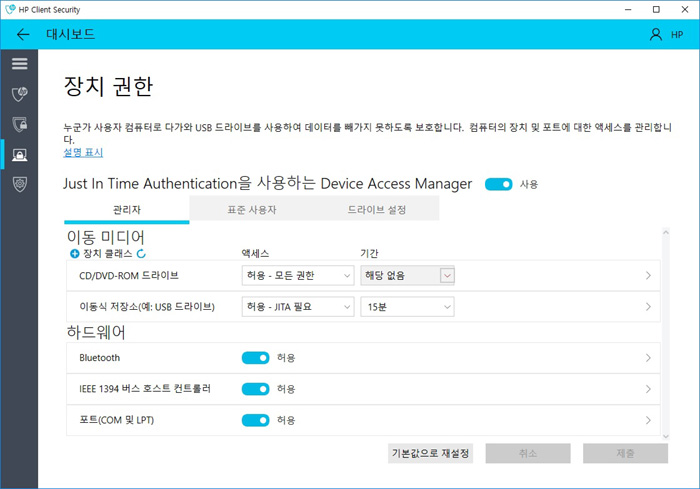Click the 기본값으로 재설정 button
Screen dimensions: 700x489
430,453
